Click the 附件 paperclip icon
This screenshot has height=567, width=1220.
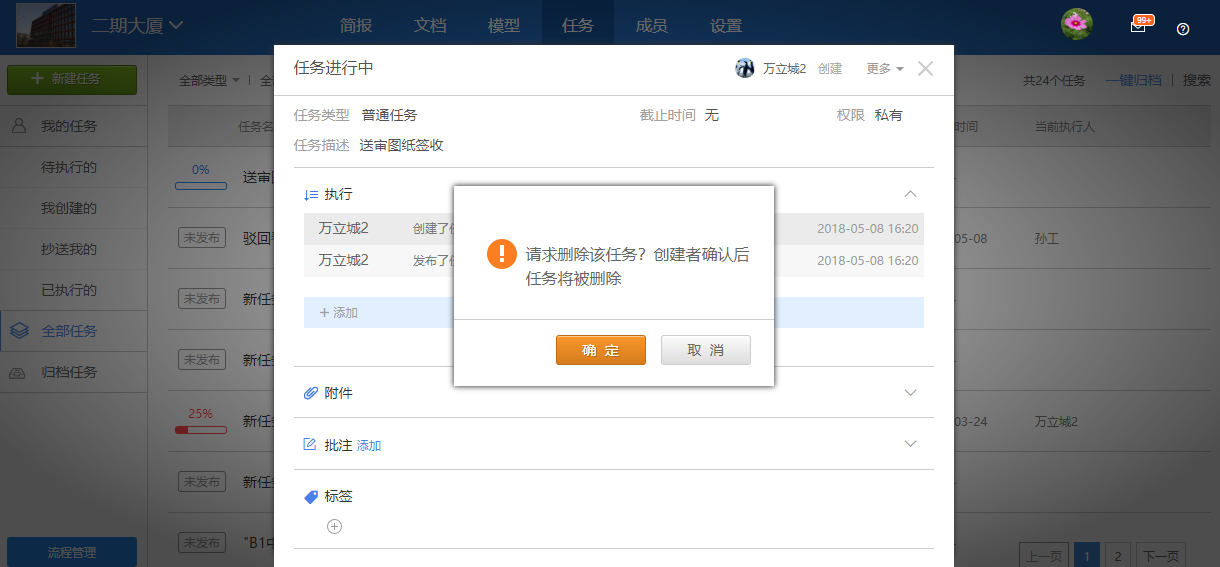[x=310, y=393]
